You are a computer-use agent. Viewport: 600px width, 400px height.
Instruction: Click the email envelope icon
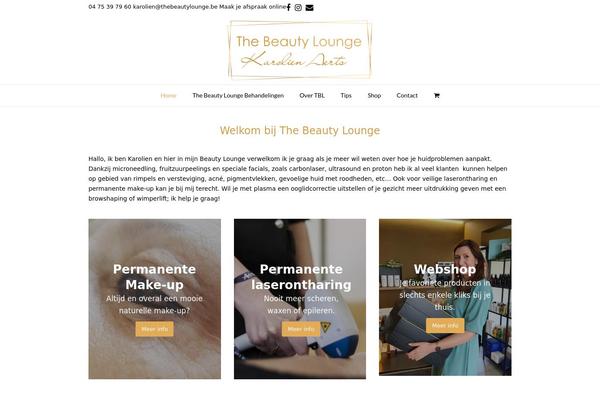(x=310, y=8)
